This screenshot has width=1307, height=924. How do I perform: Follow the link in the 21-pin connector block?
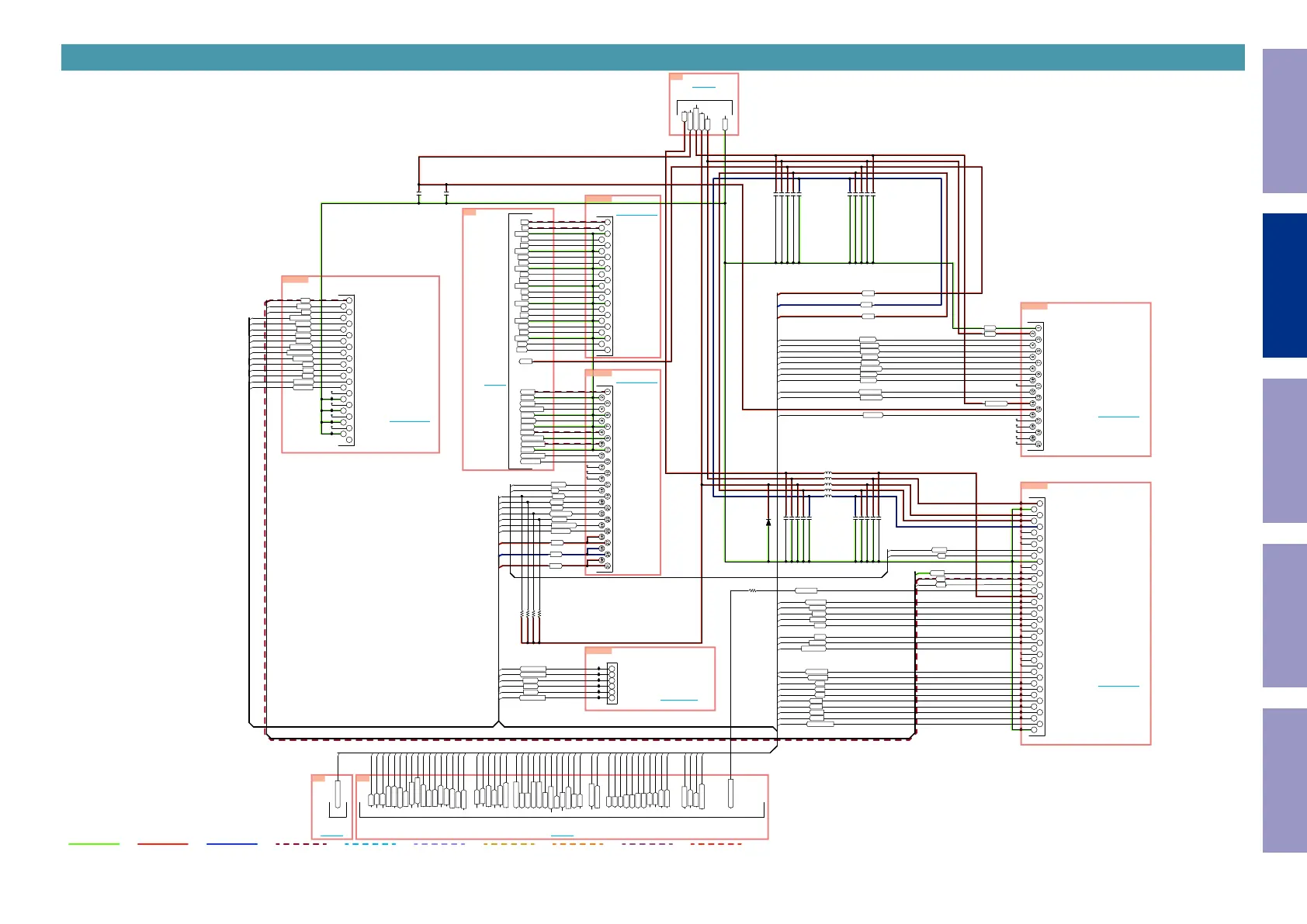pyautogui.click(x=1118, y=417)
